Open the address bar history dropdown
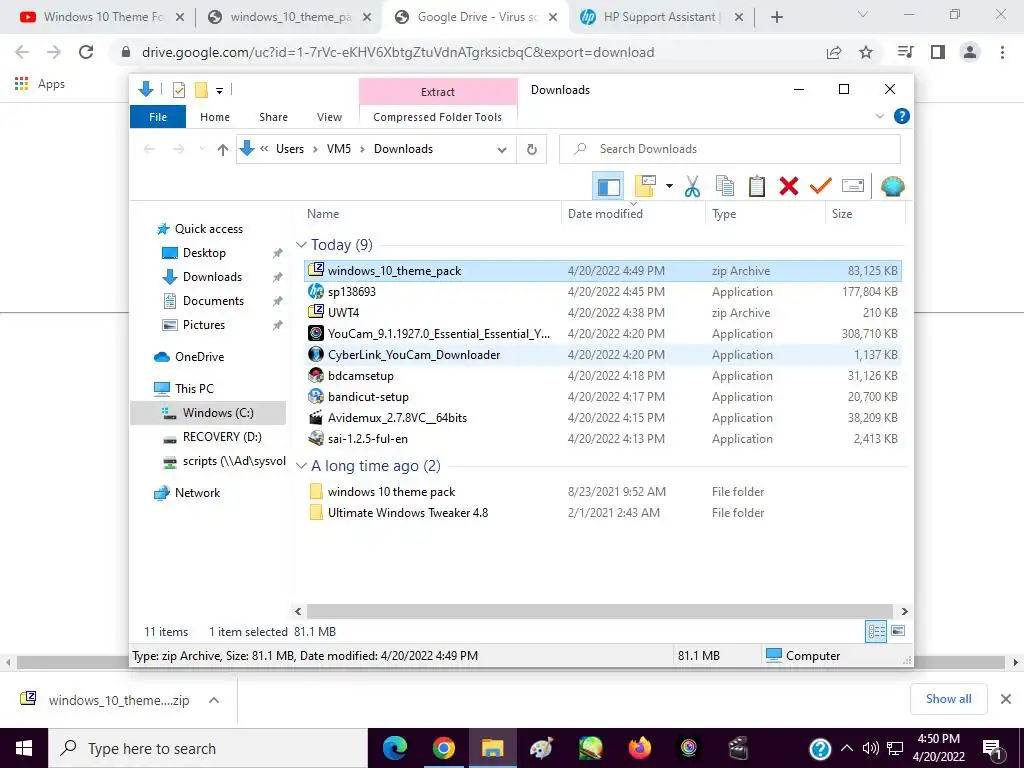Image resolution: width=1024 pixels, height=768 pixels. tap(502, 150)
